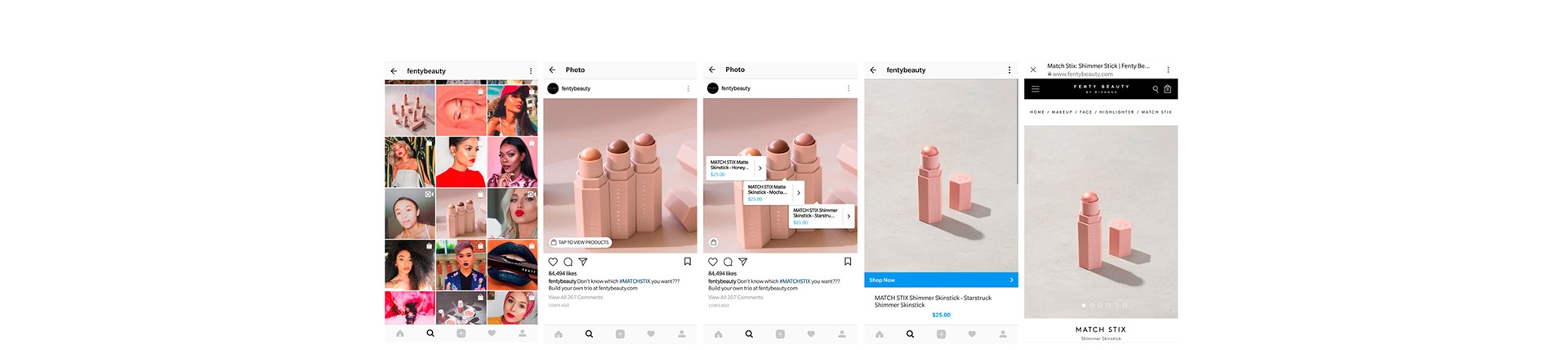The height and width of the screenshot is (350, 1568).
Task: Share the post showing Tap to View Products
Action: (x=583, y=262)
